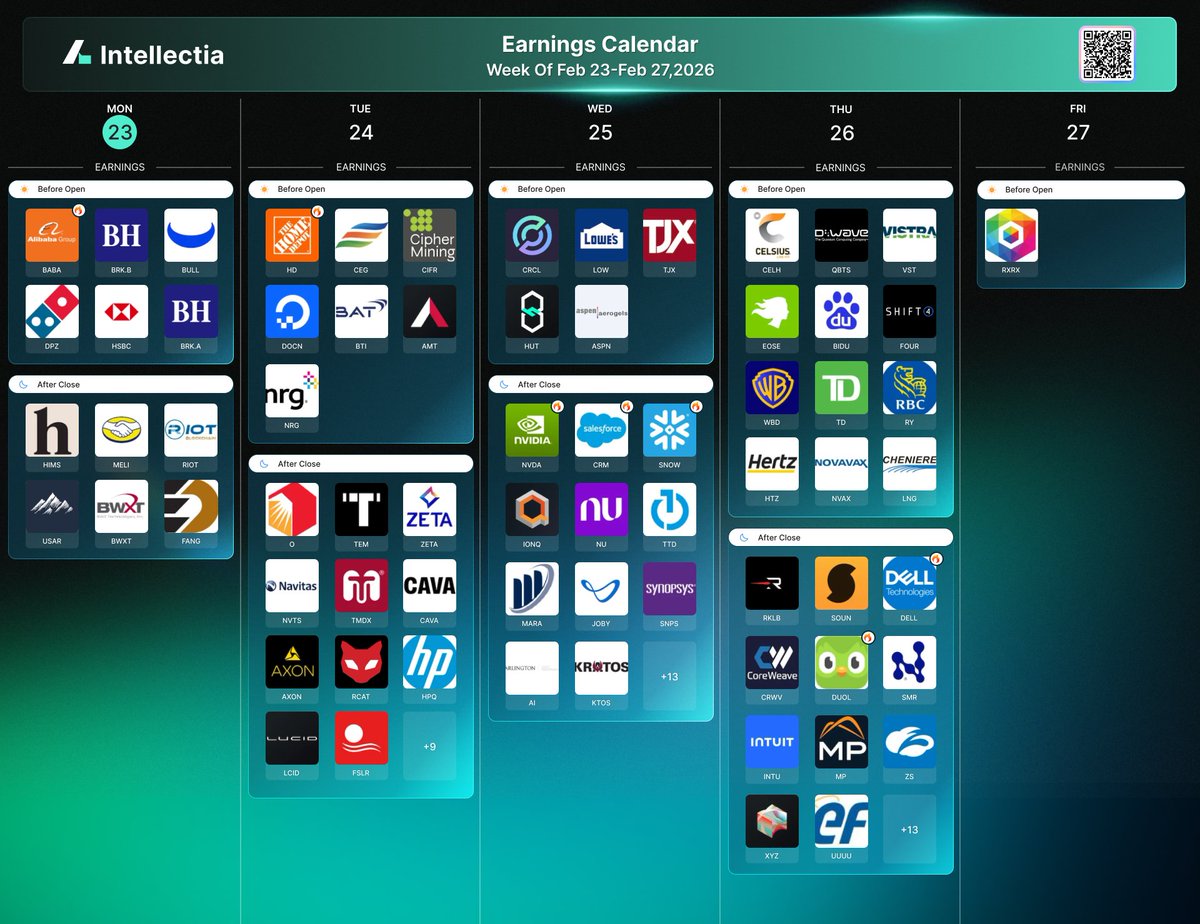Click the Salesforce CRM logo
Image resolution: width=1200 pixels, height=924 pixels.
601,430
